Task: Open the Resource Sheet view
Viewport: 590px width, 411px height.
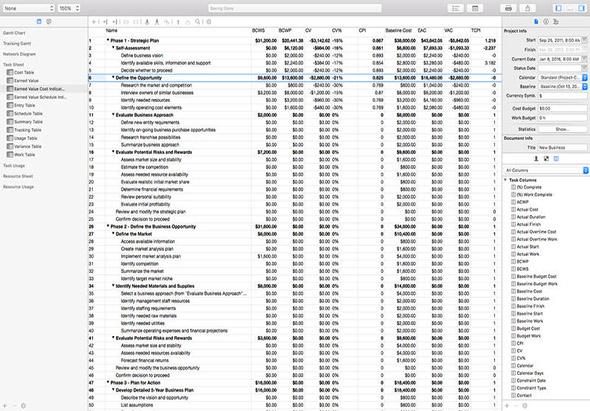Action: [x=18, y=176]
